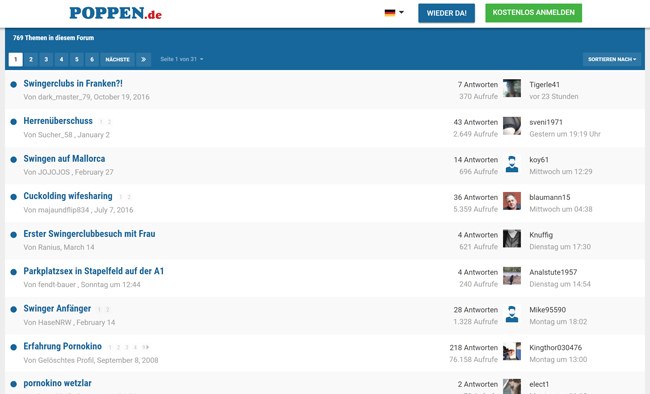Click the NÄCHSTE next-page button
Image resolution: width=650 pixels, height=394 pixels.
[117, 59]
